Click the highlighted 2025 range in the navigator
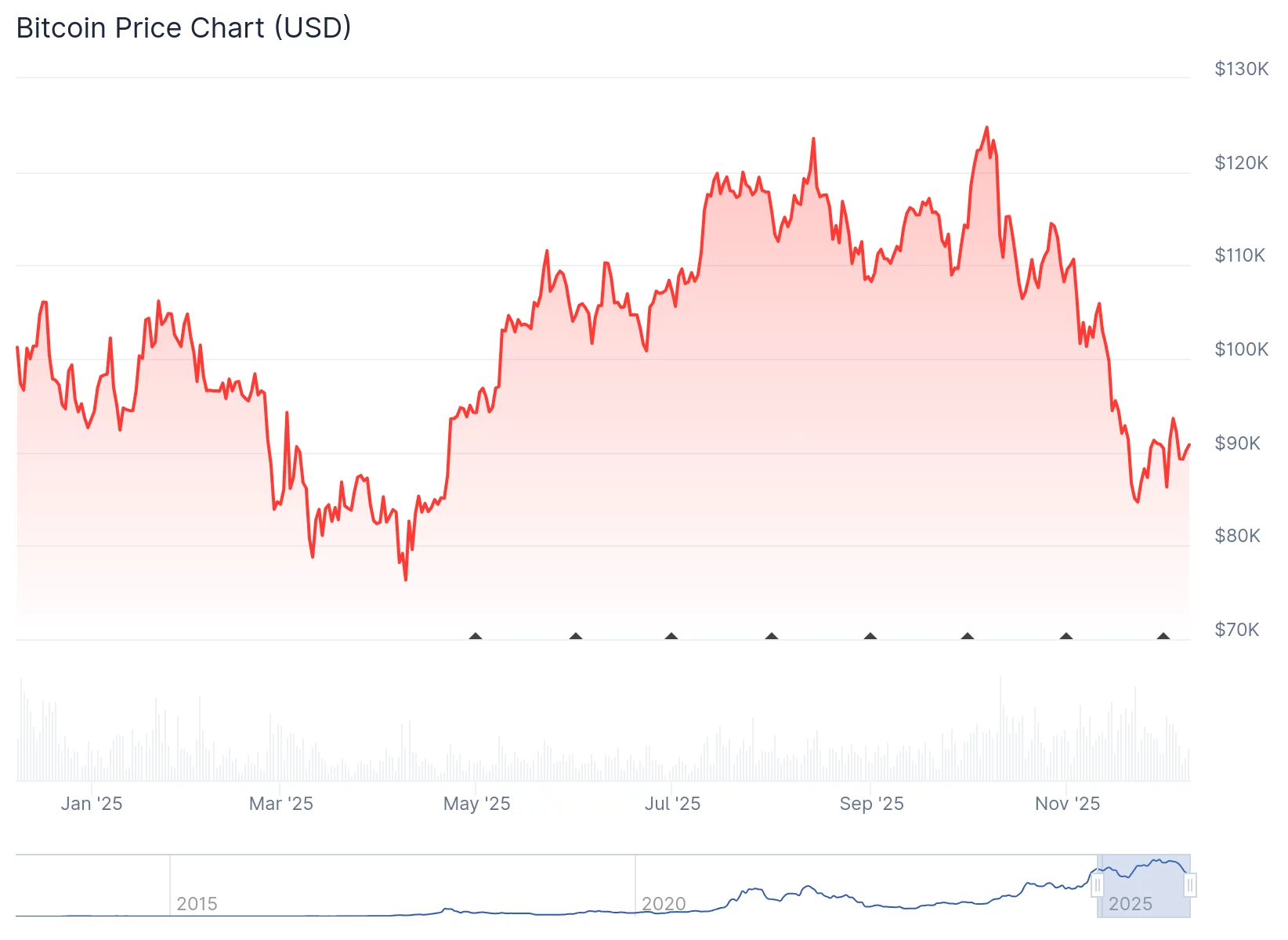This screenshot has width=1288, height=940. [x=1144, y=886]
